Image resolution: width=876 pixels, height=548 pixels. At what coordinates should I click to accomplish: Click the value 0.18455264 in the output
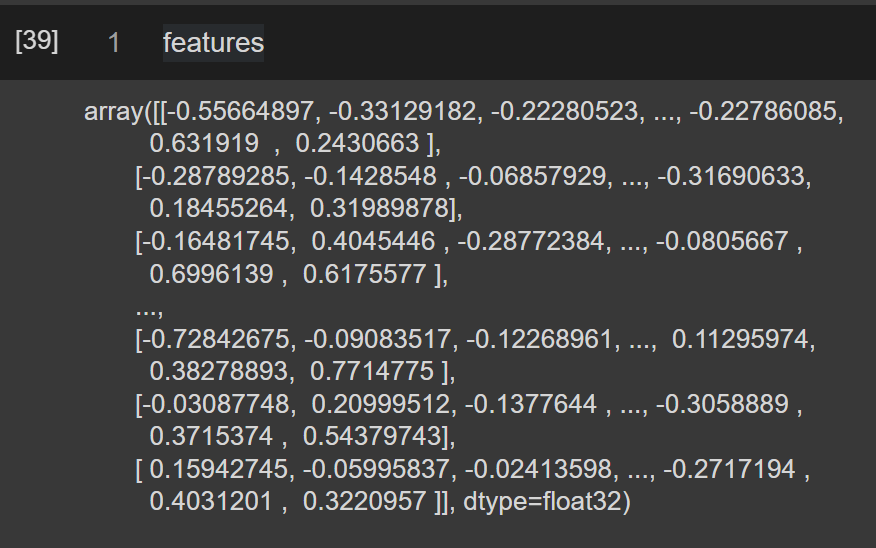pos(218,208)
